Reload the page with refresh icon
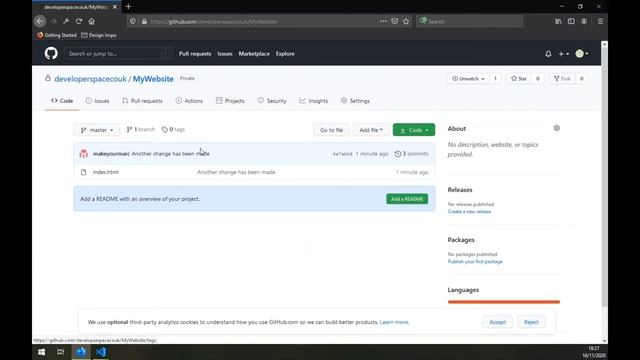 (x=79, y=21)
